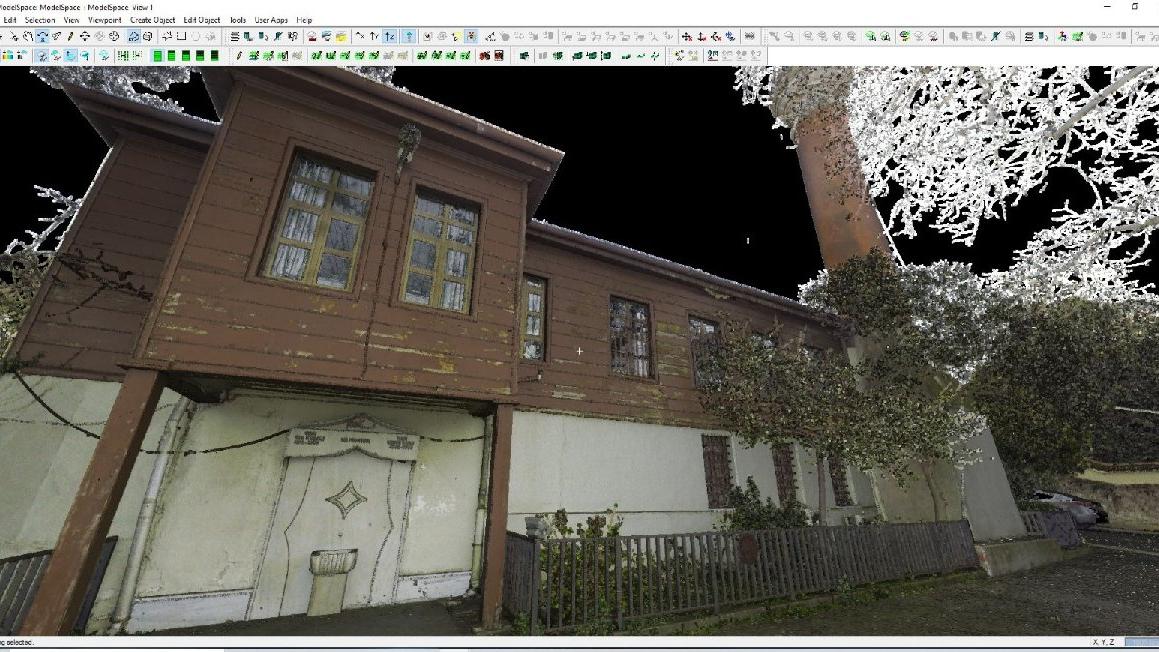This screenshot has width=1159, height=652.
Task: Expand the User Apps menu
Action: coord(271,20)
